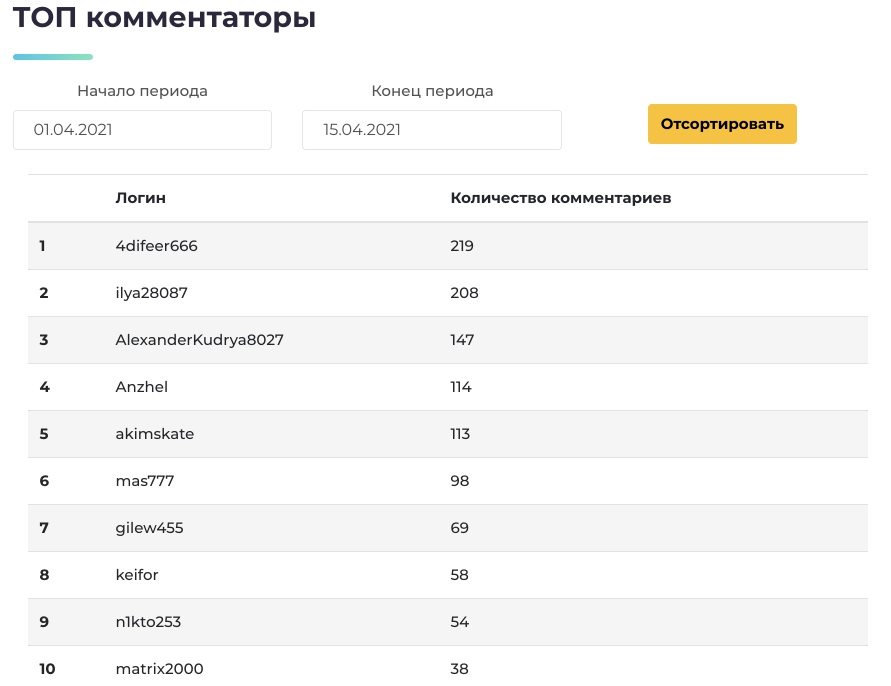Click the n1kto253 login
Viewport: 891px width, 686px height.
[x=148, y=622]
